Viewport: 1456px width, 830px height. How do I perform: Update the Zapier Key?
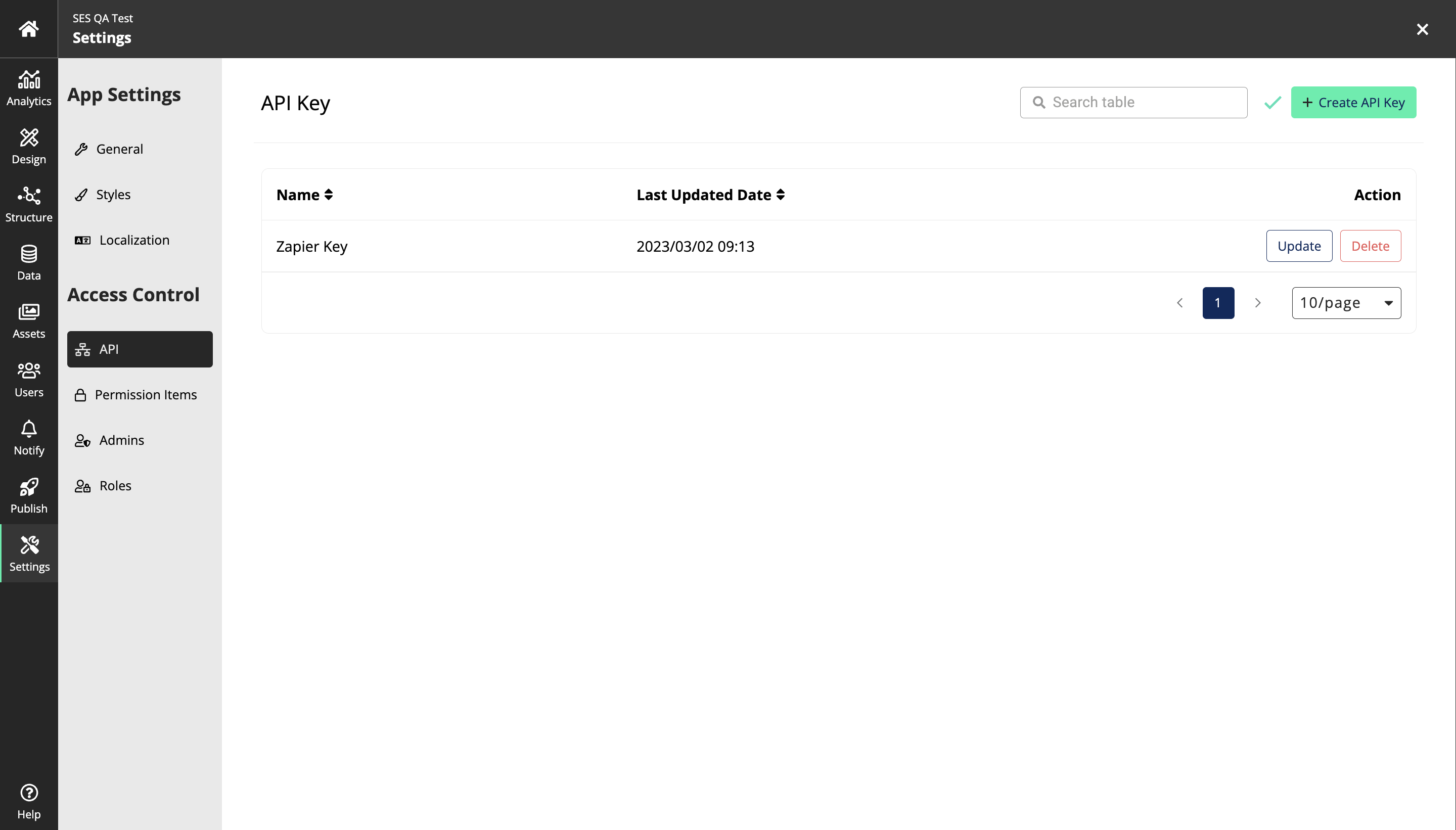(1299, 246)
